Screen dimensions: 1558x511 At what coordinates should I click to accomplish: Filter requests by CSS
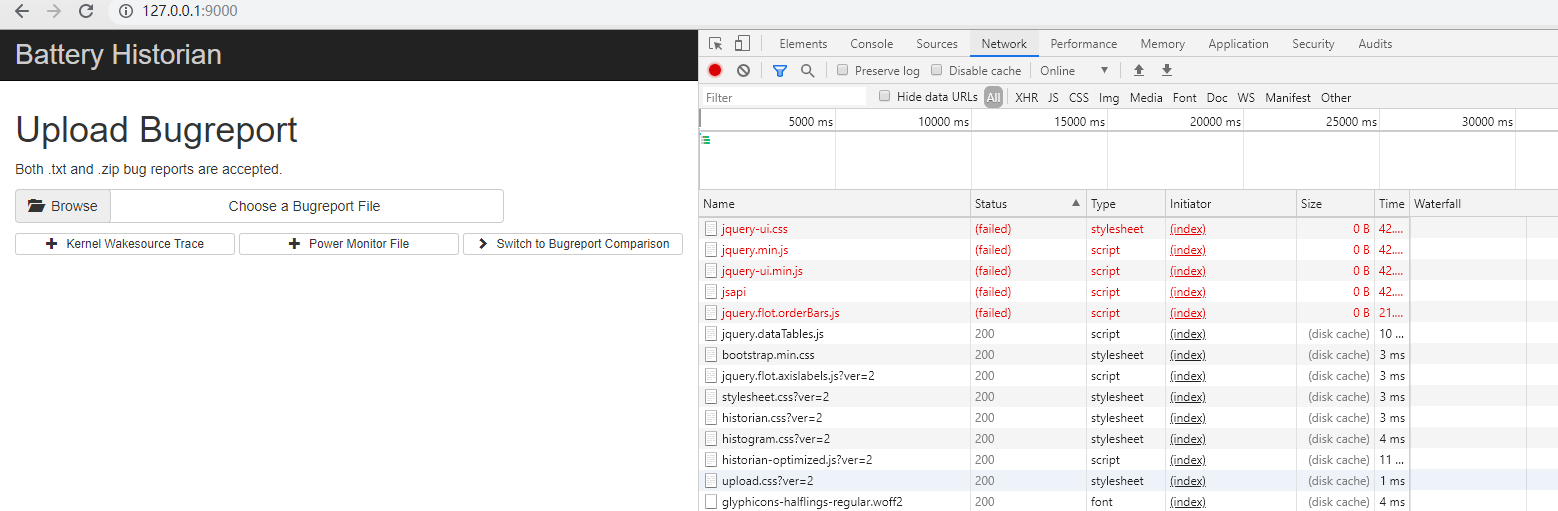pyautogui.click(x=1079, y=98)
